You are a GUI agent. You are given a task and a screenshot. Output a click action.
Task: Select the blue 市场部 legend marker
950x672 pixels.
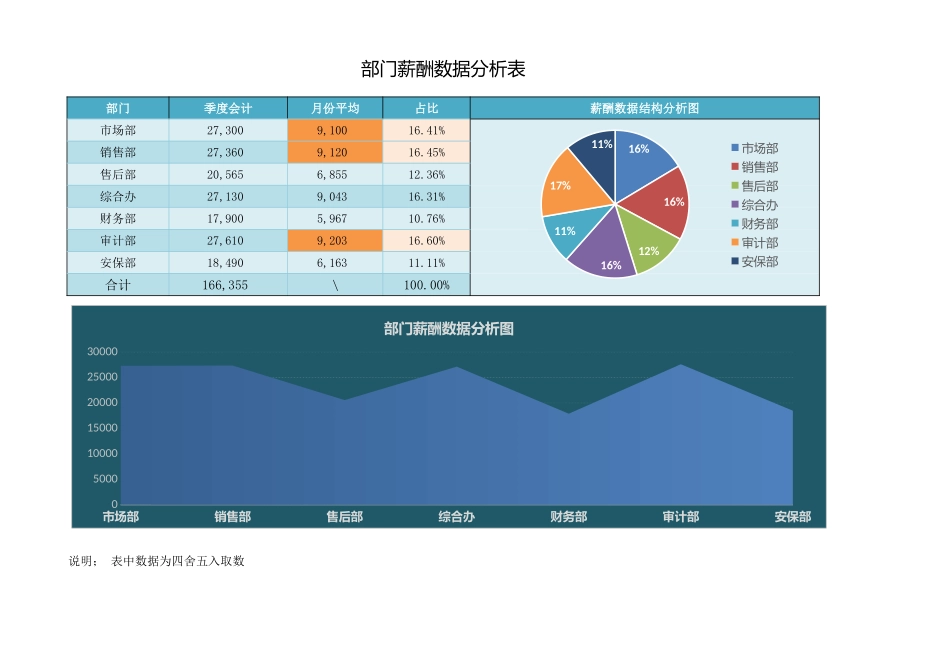pos(733,148)
